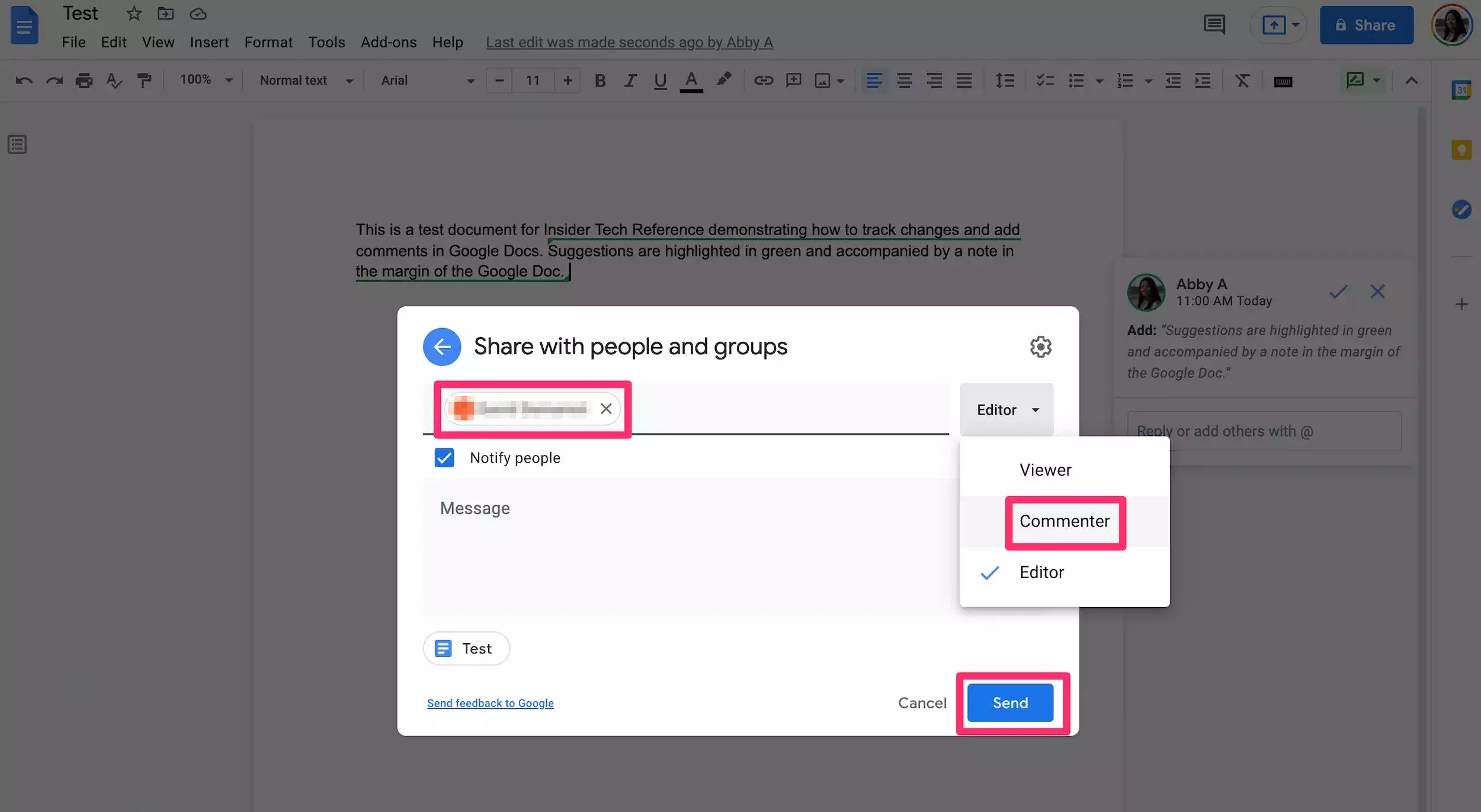The width and height of the screenshot is (1481, 812).
Task: Toggle bold formatting
Action: click(600, 81)
